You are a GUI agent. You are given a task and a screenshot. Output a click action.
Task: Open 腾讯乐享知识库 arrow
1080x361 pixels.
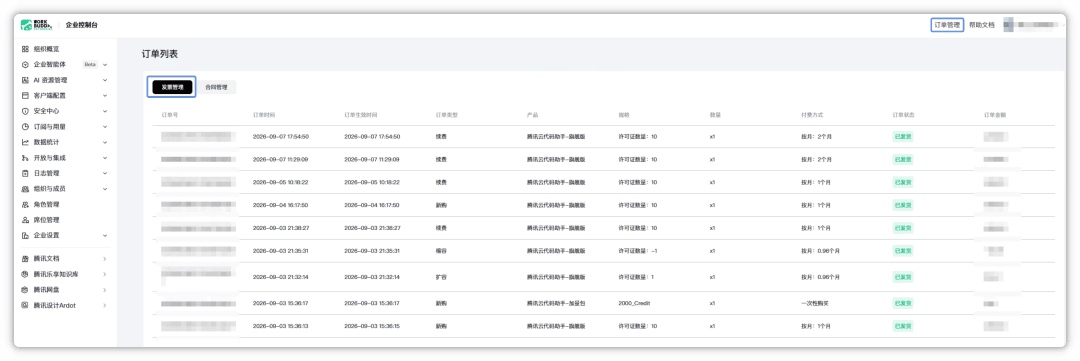coord(105,274)
